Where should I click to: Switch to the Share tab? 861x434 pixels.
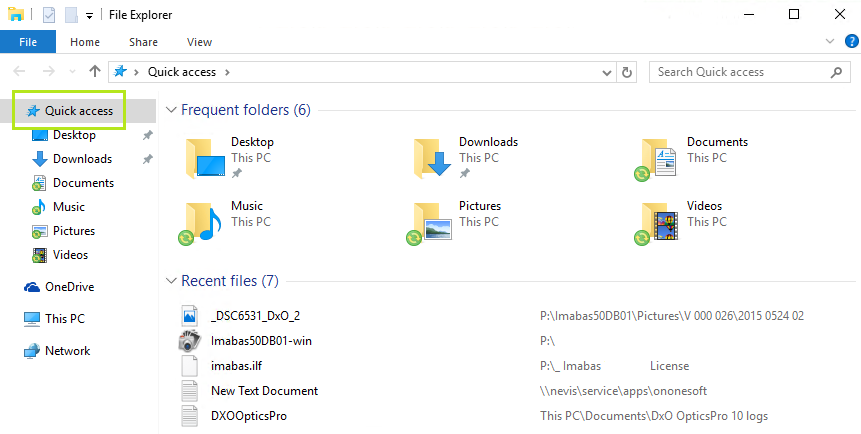pyautogui.click(x=143, y=42)
